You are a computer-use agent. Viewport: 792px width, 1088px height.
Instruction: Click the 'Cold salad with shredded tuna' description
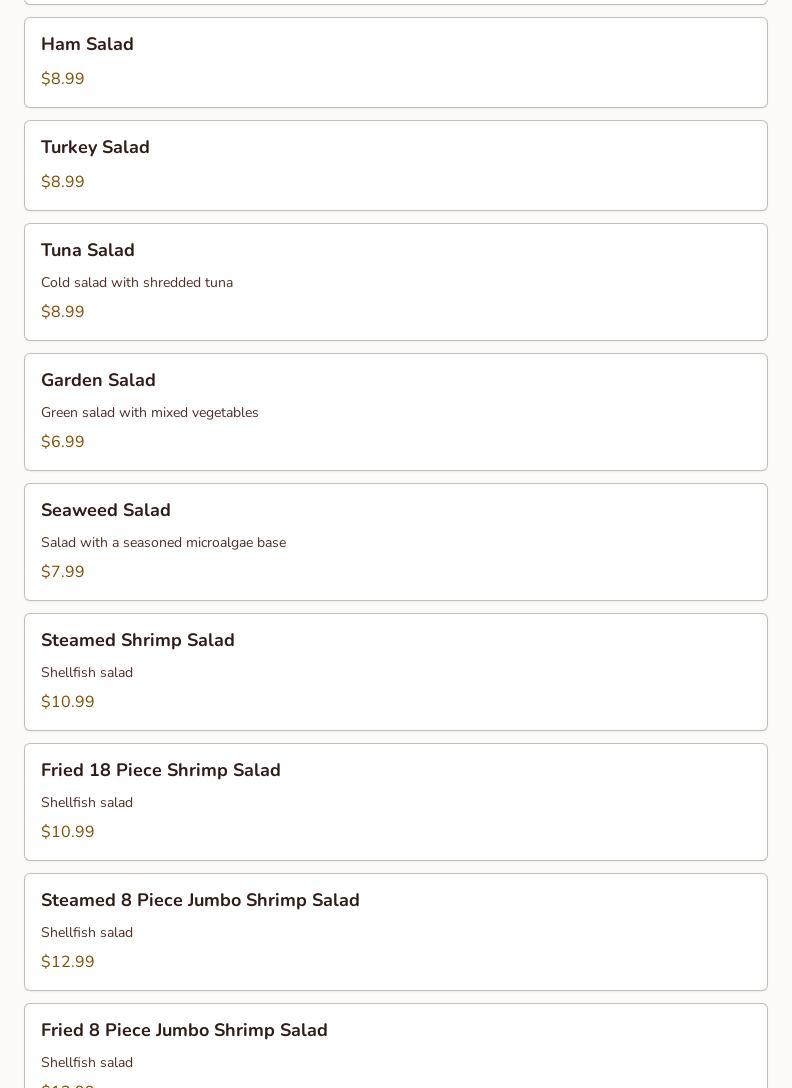(x=137, y=283)
